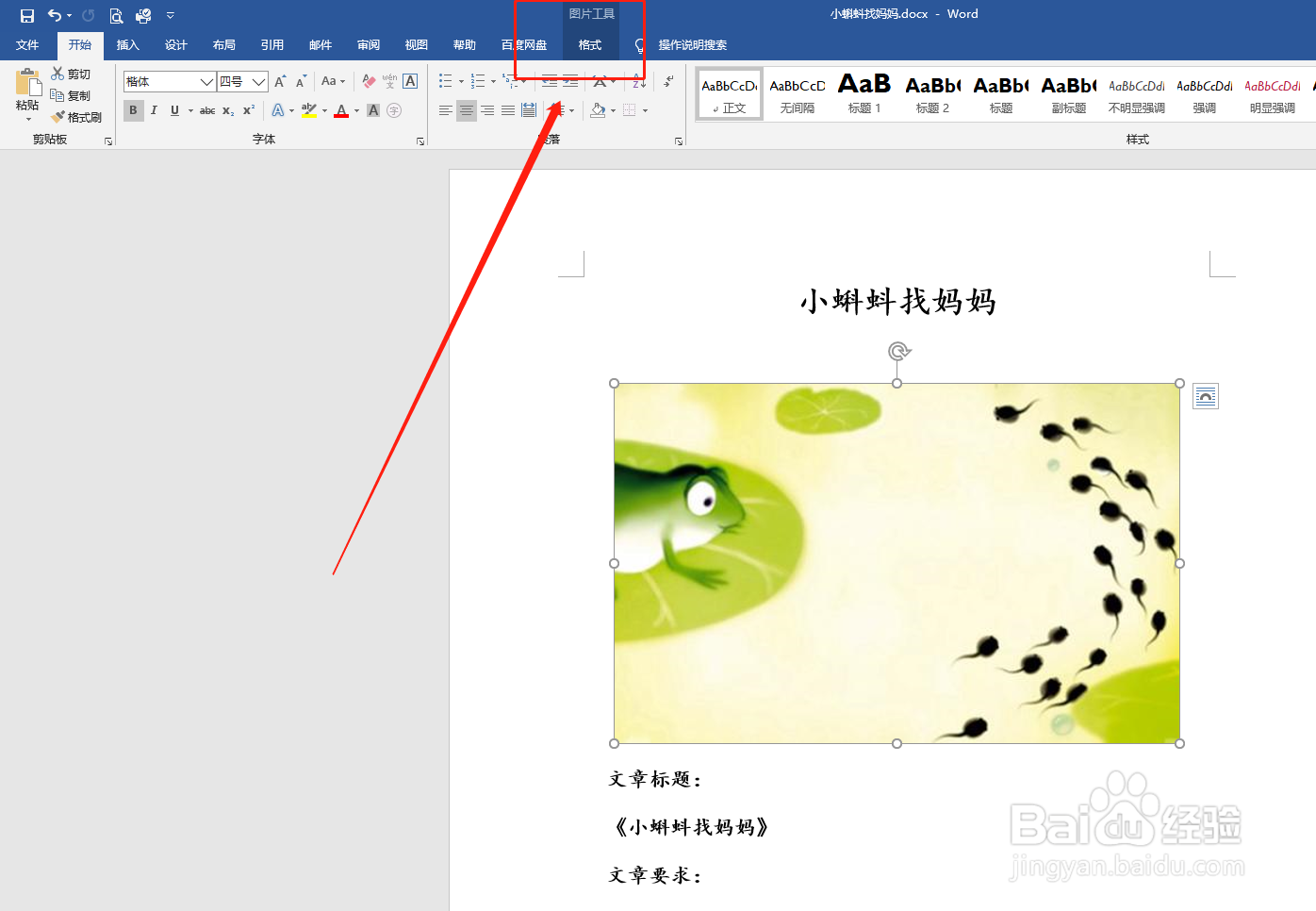This screenshot has height=911, width=1316.
Task: Open Print Preview from Quick Access Toolbar
Action: click(116, 15)
